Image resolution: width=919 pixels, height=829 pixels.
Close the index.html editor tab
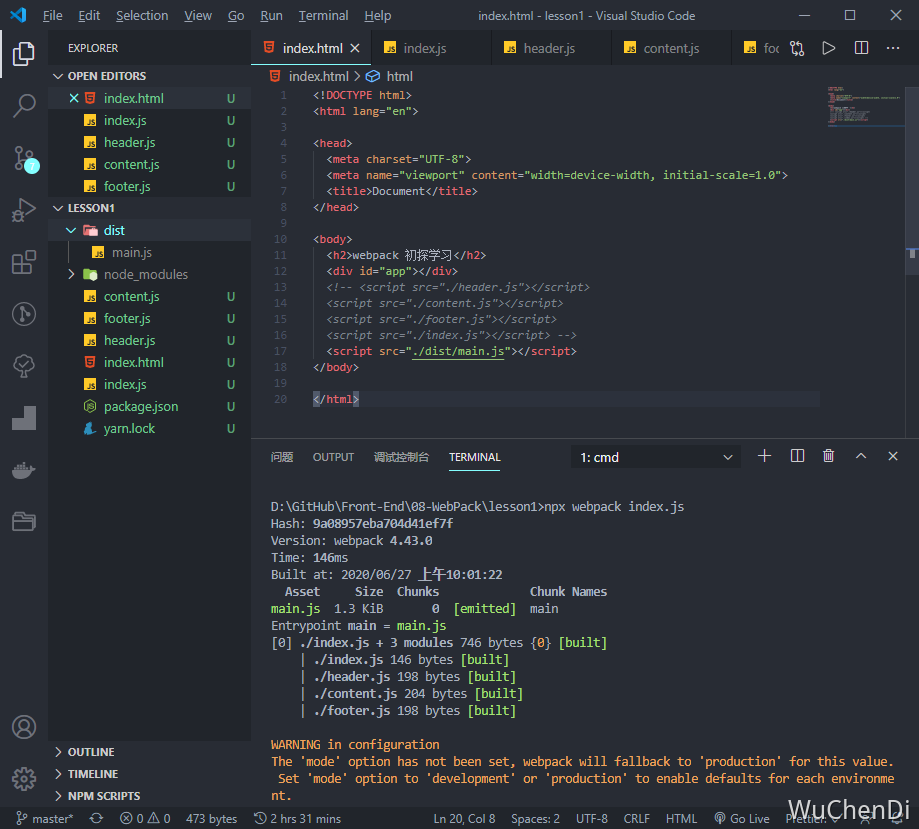pyautogui.click(x=355, y=48)
